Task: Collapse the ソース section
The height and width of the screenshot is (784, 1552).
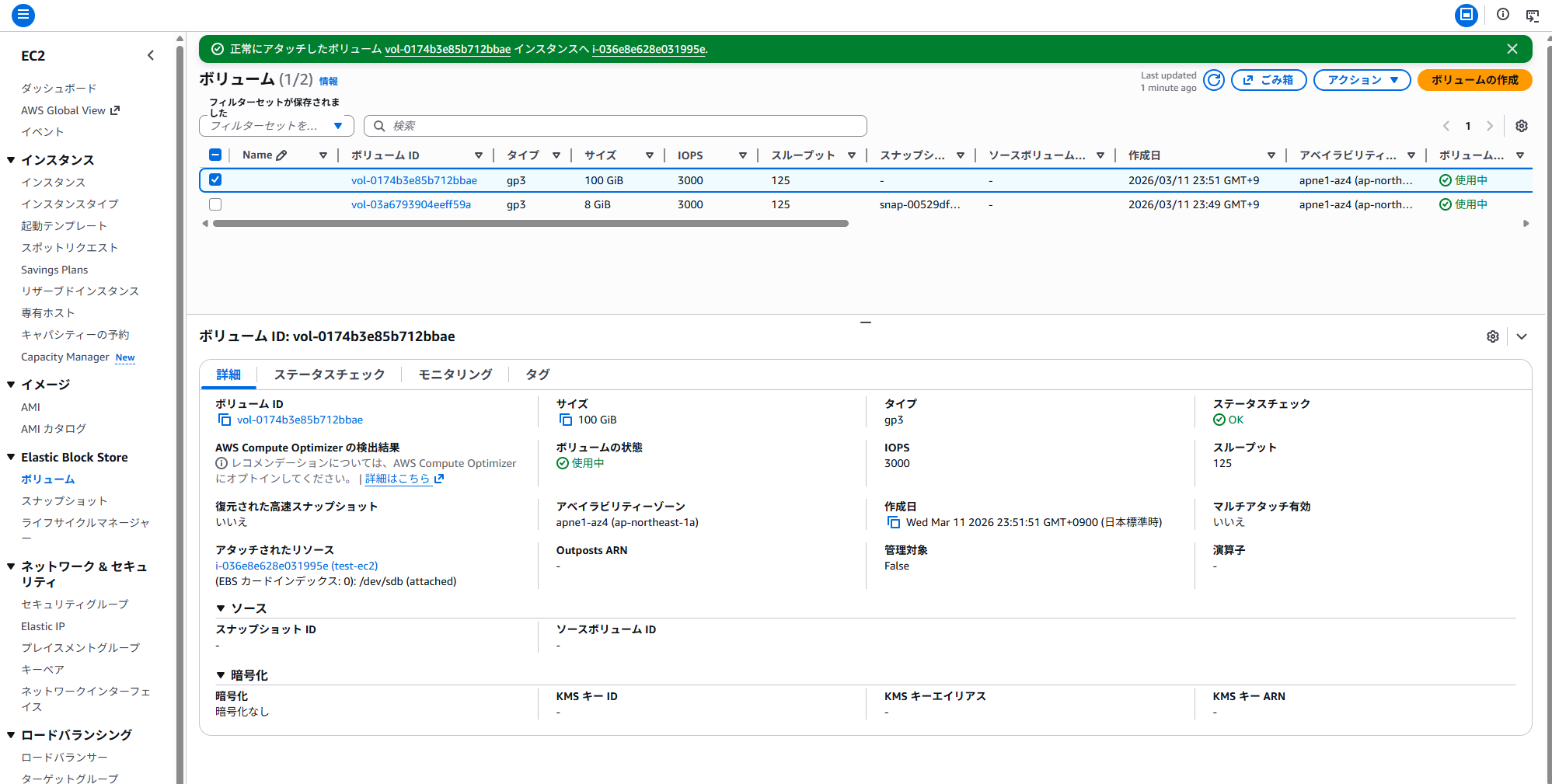Action: 220,608
